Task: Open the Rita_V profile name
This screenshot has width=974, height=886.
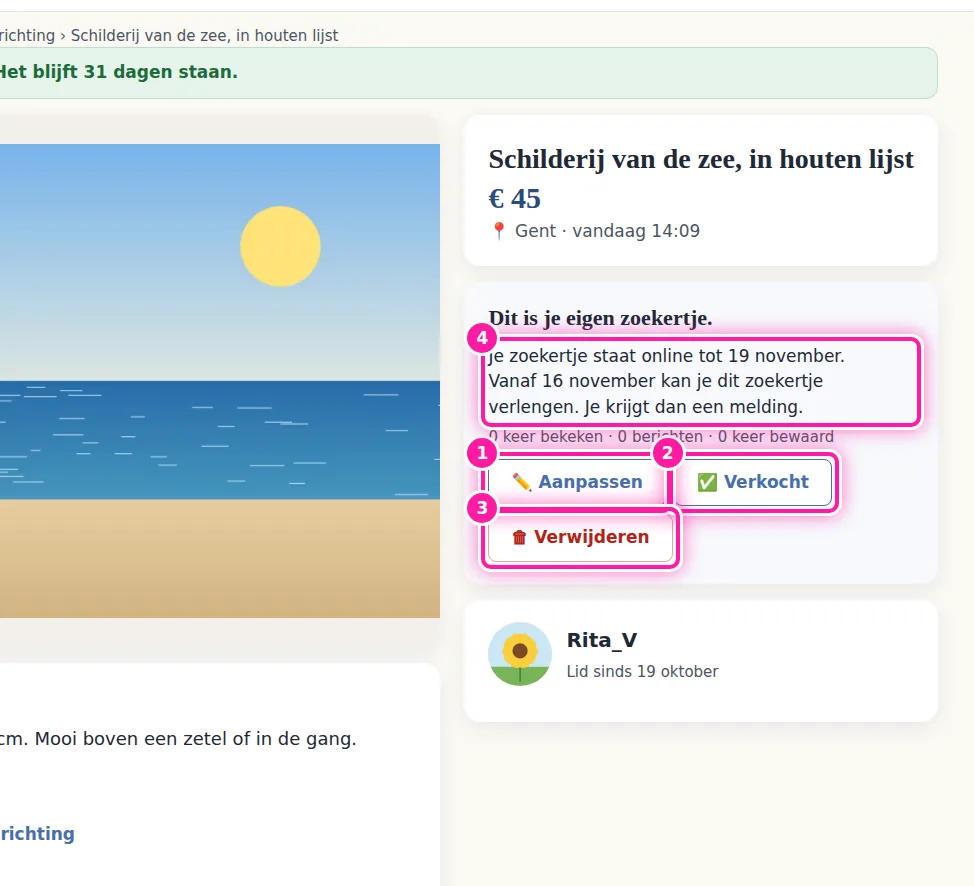Action: 601,640
